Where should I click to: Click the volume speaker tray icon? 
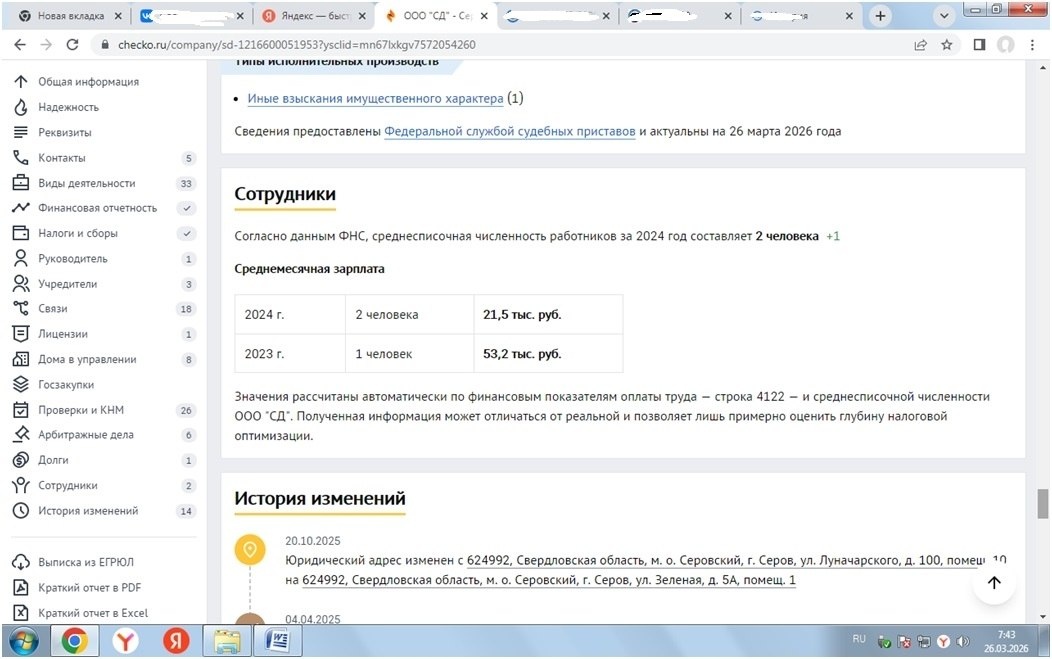click(963, 642)
